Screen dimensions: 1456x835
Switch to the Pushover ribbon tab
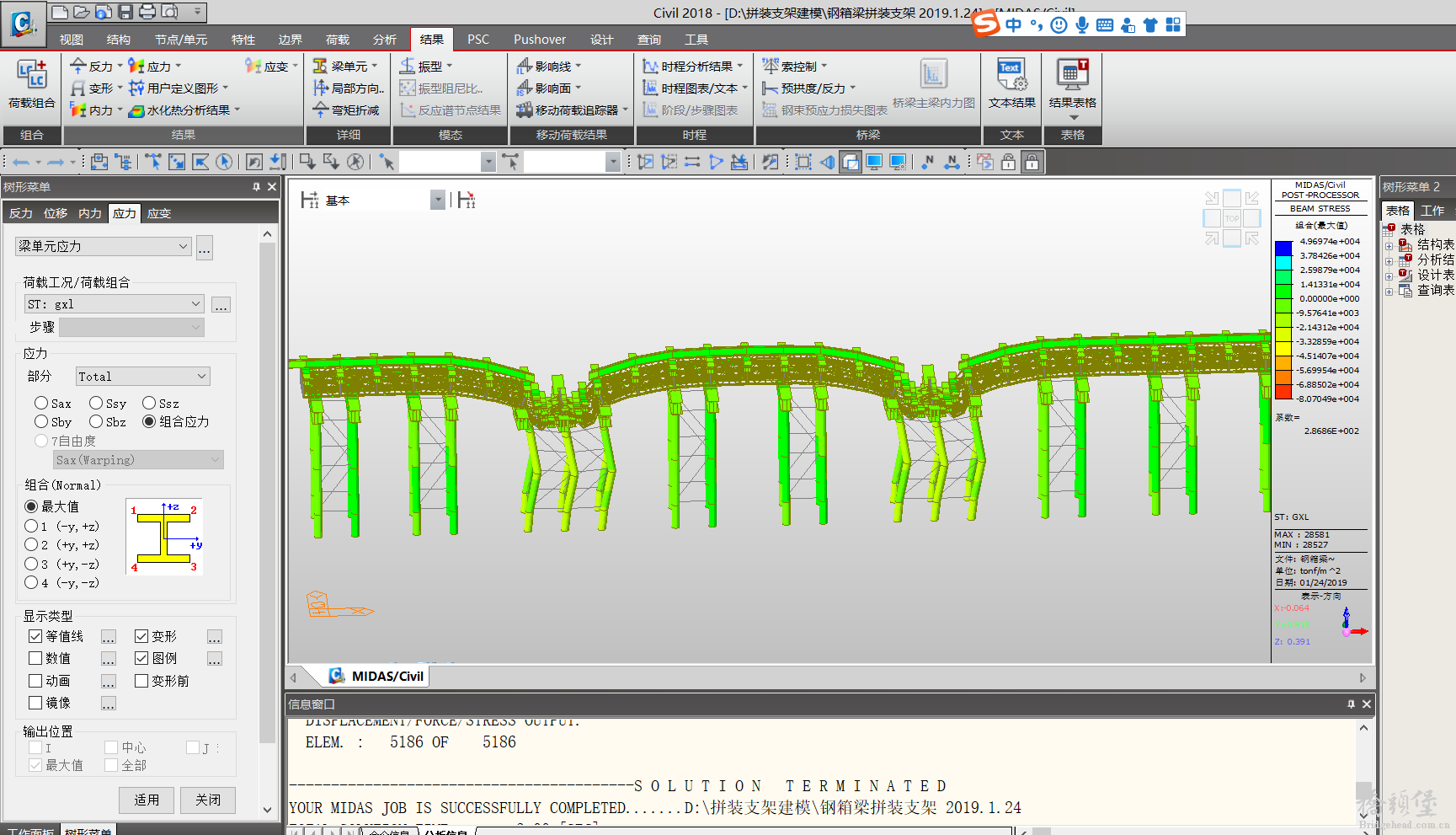[540, 40]
